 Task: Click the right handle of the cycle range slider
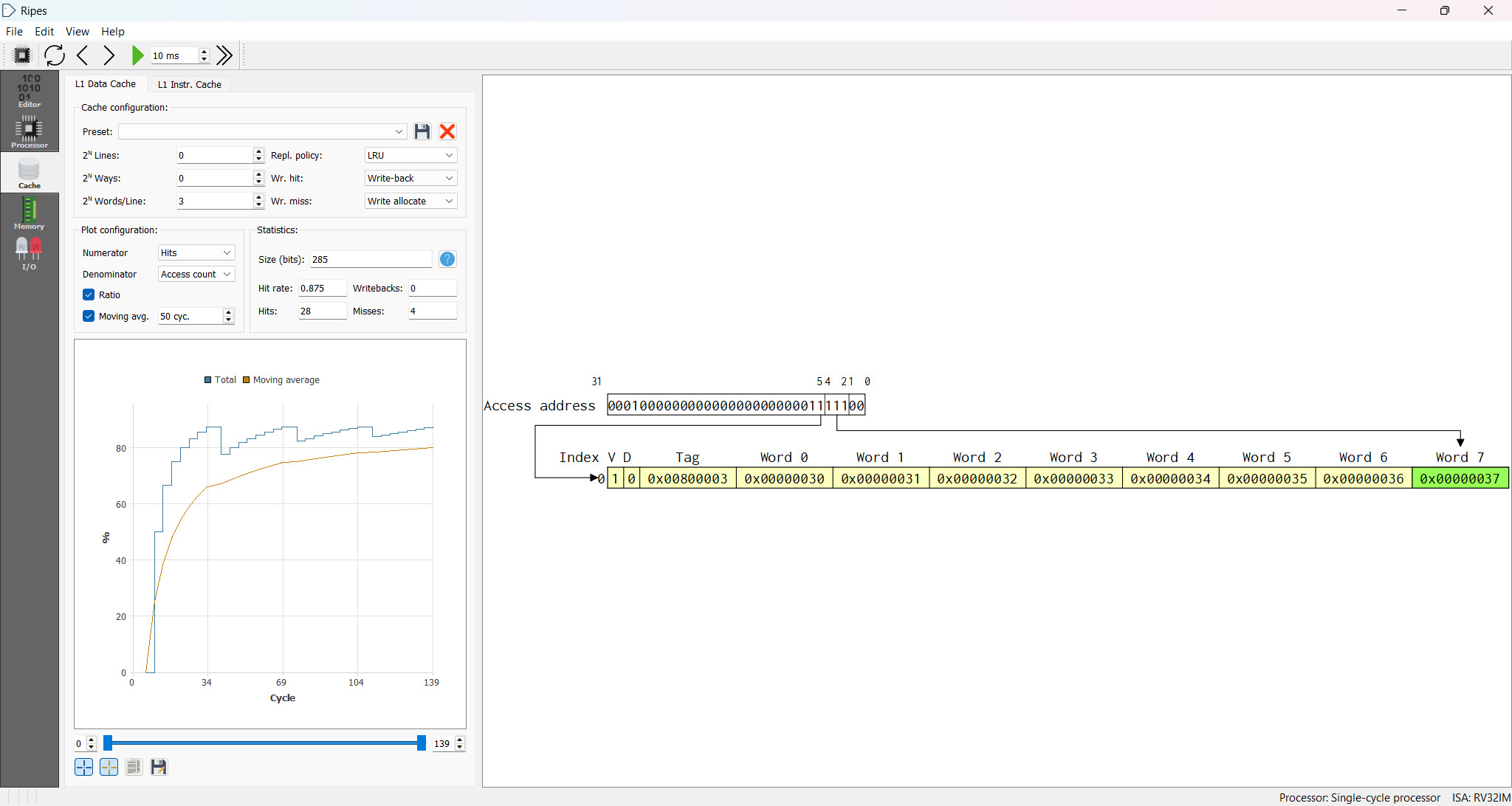click(421, 743)
